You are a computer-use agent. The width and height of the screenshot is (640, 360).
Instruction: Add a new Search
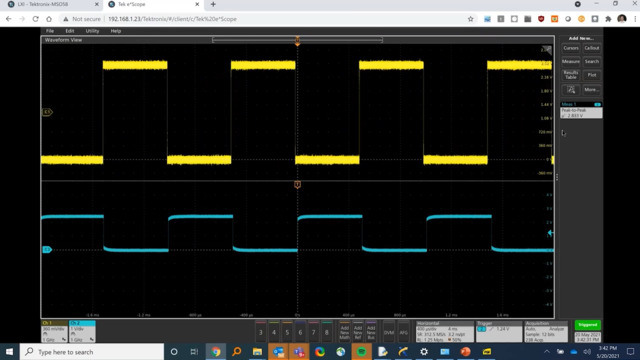[591, 62]
